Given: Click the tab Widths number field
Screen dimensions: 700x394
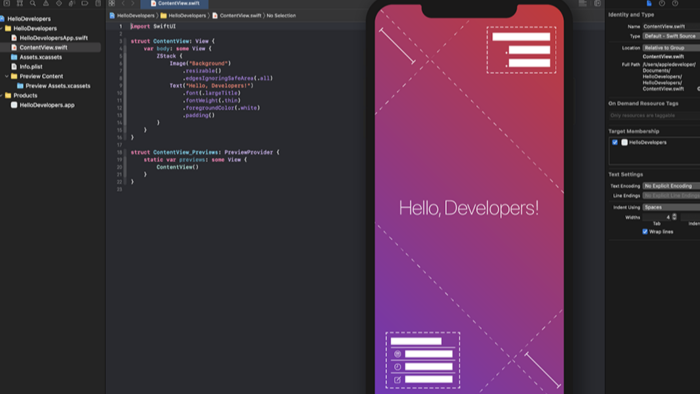Looking at the screenshot, I should point(657,217).
